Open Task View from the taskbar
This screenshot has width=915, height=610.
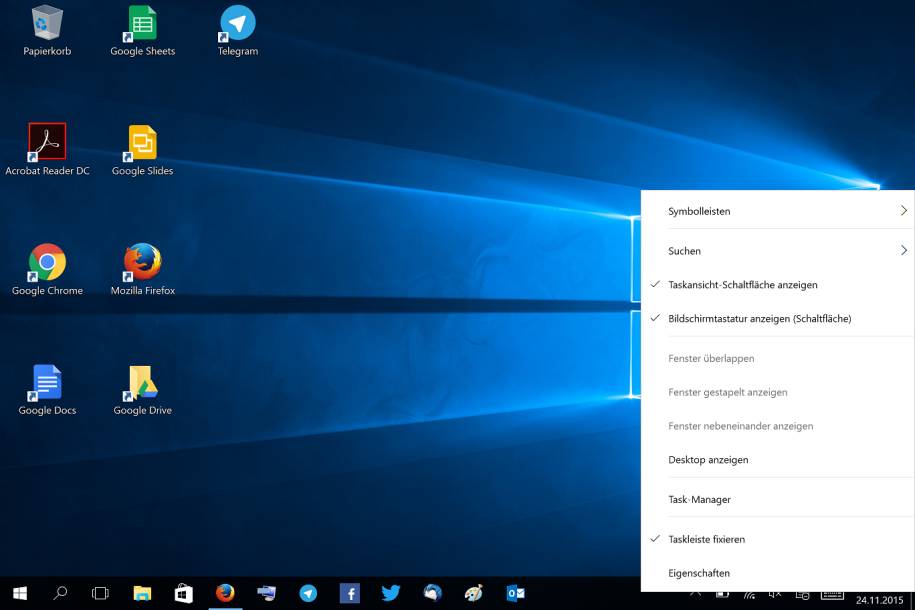coord(100,593)
